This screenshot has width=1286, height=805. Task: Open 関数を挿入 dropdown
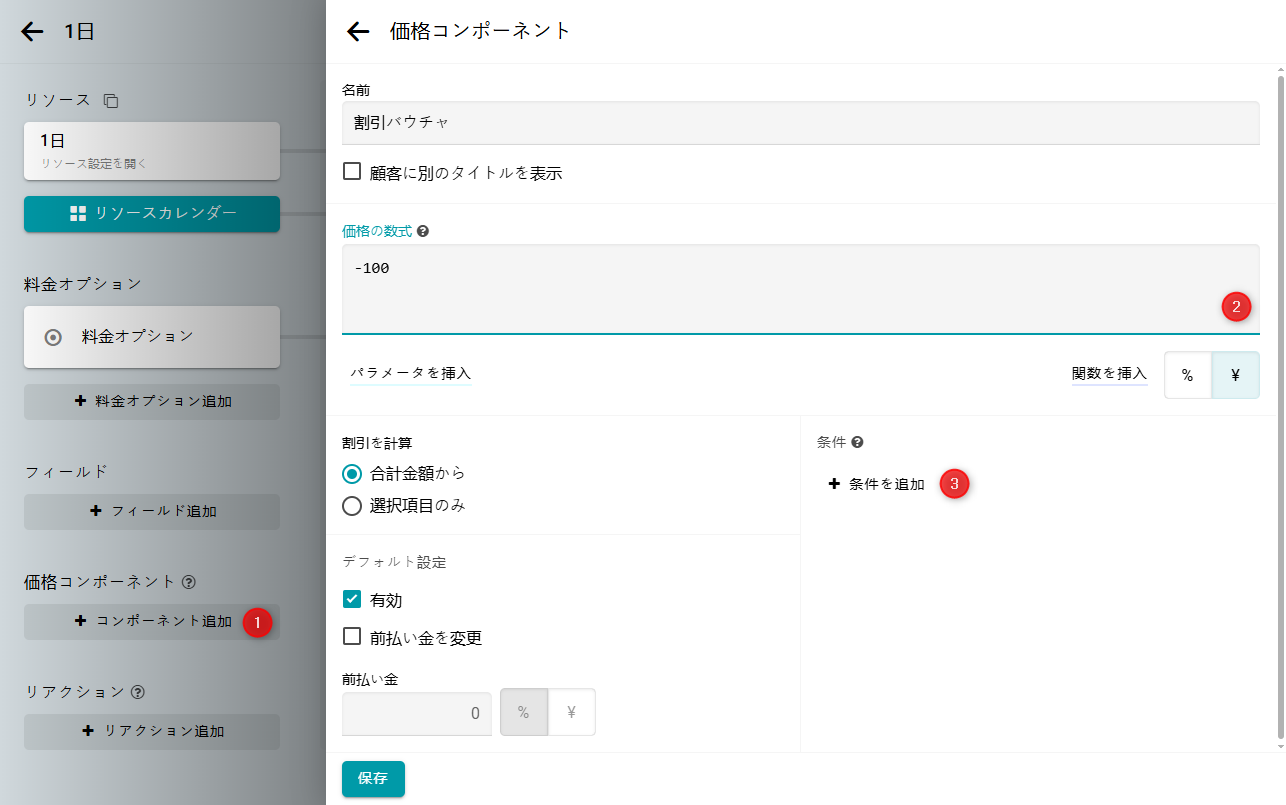pos(1109,374)
